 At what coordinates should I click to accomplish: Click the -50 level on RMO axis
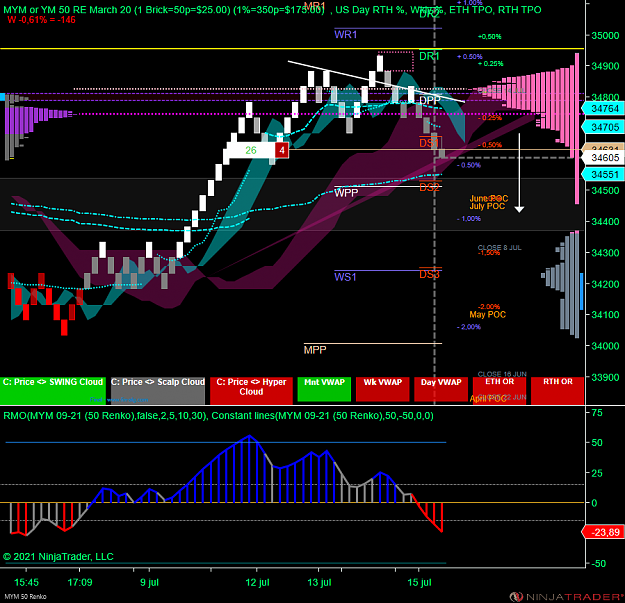click(599, 564)
